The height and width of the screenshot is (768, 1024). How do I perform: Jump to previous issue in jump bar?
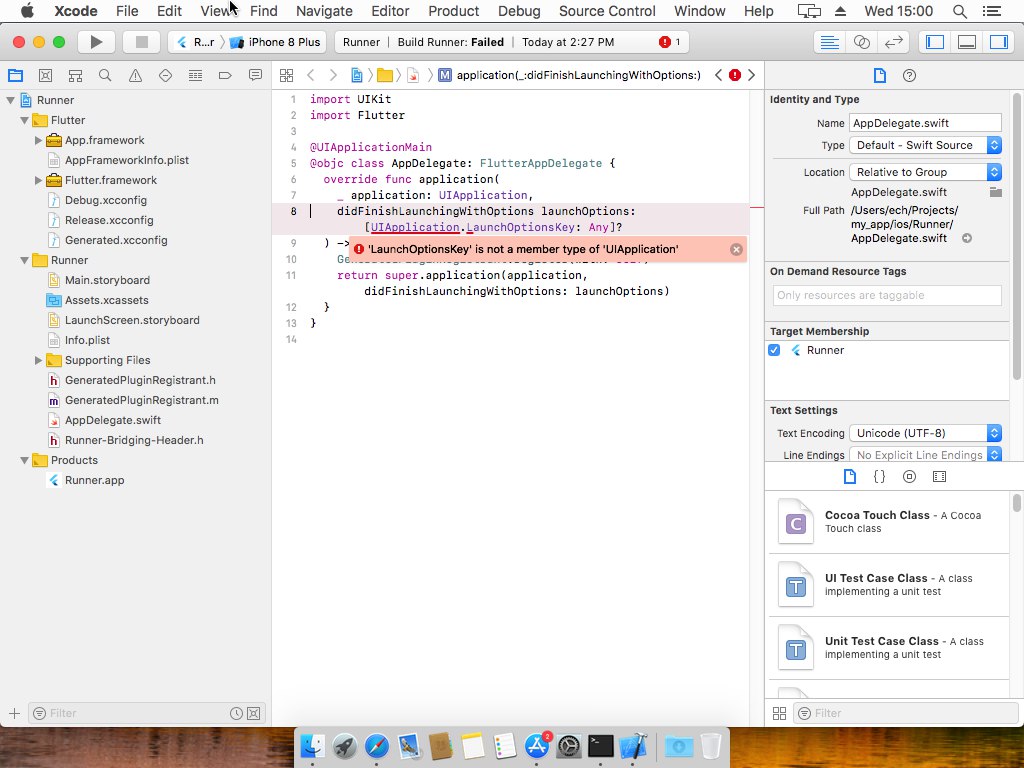point(718,75)
